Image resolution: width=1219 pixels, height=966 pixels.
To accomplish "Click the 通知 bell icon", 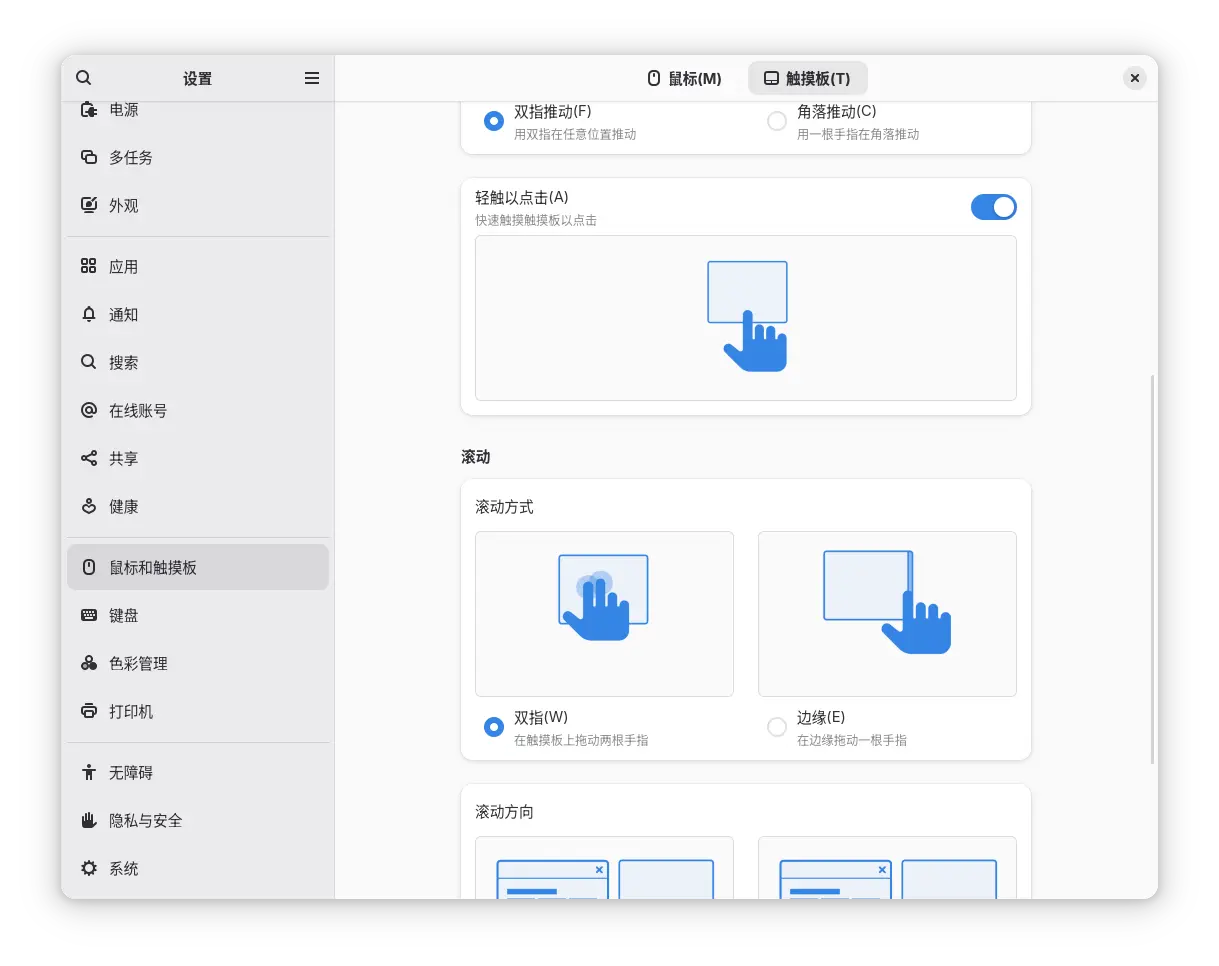I will click(x=89, y=315).
